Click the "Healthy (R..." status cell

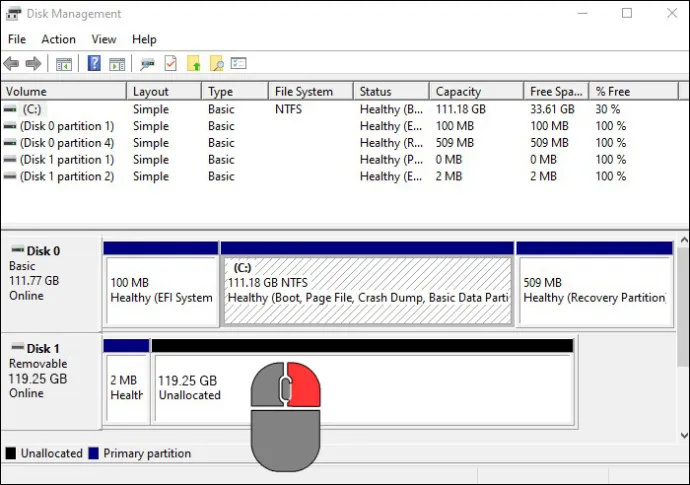click(x=392, y=143)
